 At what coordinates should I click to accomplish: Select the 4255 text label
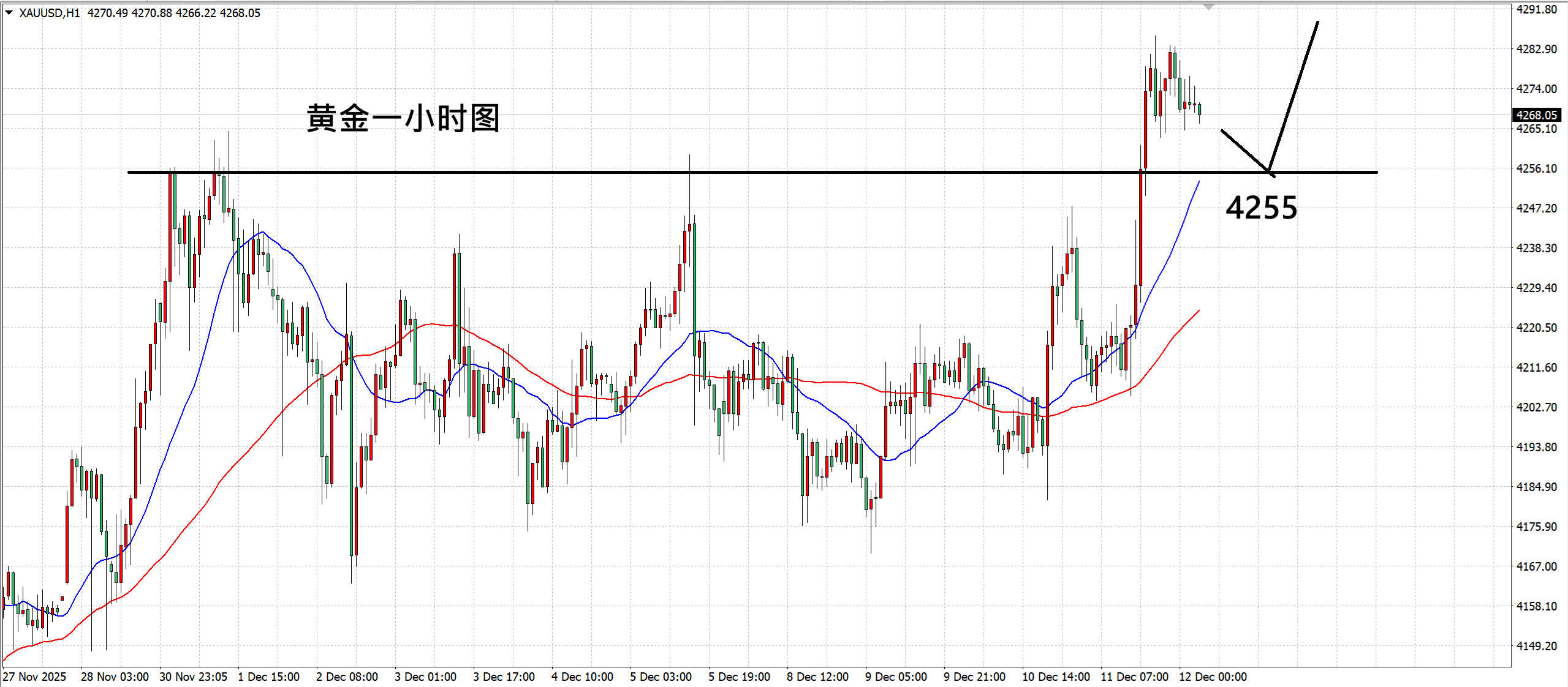(x=1261, y=208)
